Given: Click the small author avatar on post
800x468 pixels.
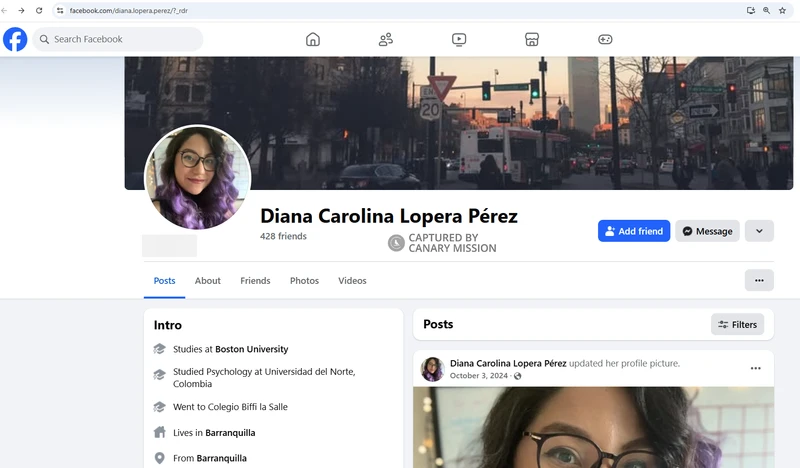Looking at the screenshot, I should tap(432, 369).
